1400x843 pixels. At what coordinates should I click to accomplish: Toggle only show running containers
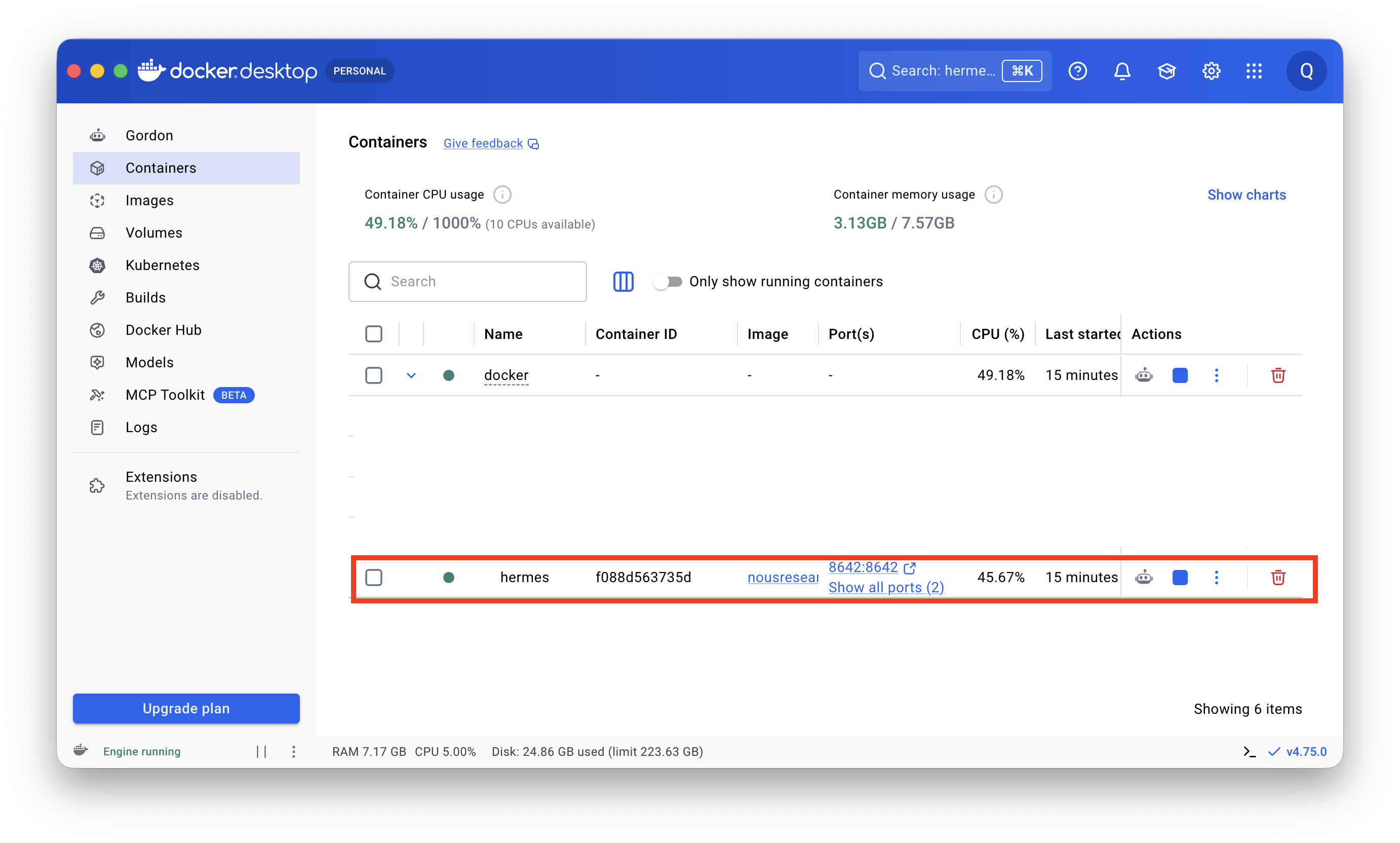click(668, 281)
